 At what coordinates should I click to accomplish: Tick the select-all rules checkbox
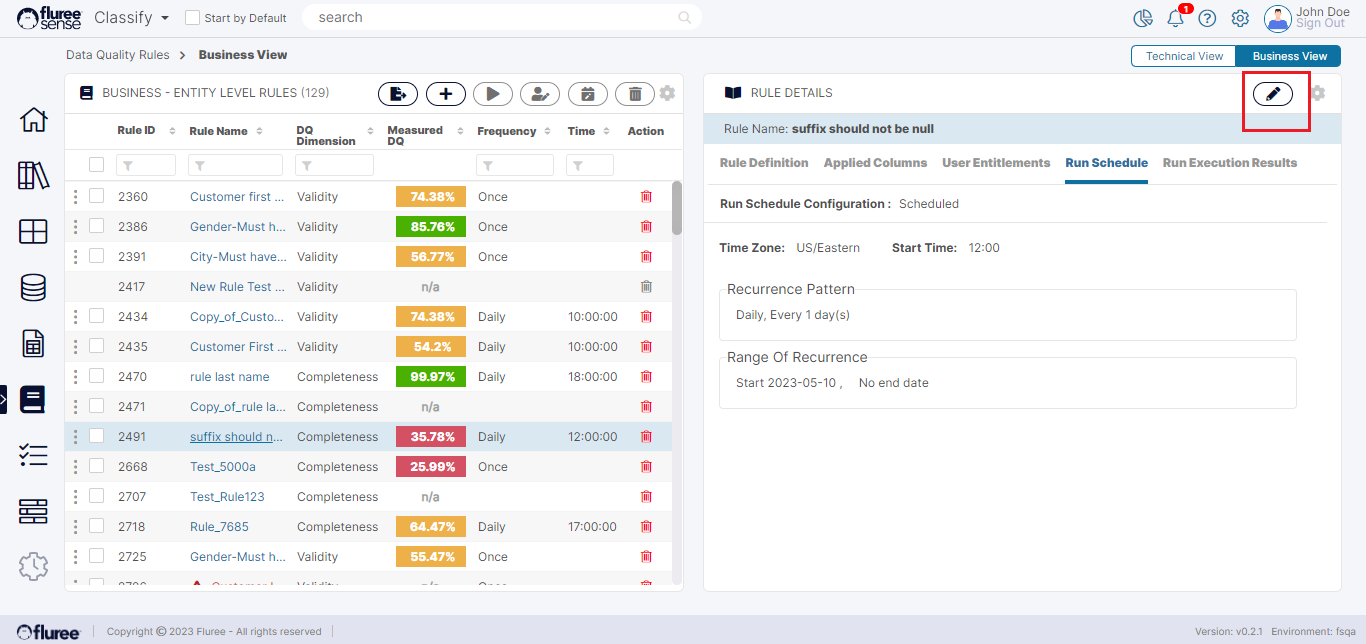click(x=96, y=165)
